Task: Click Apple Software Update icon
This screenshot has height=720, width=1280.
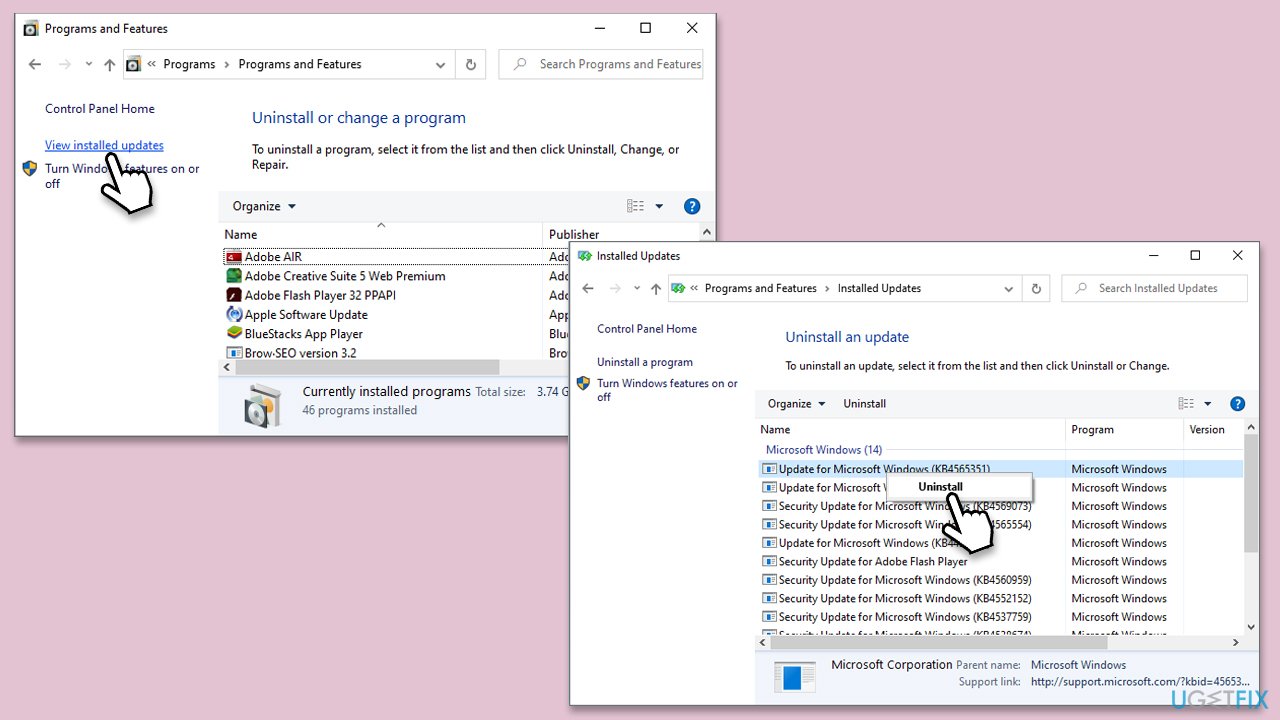Action: point(234,314)
